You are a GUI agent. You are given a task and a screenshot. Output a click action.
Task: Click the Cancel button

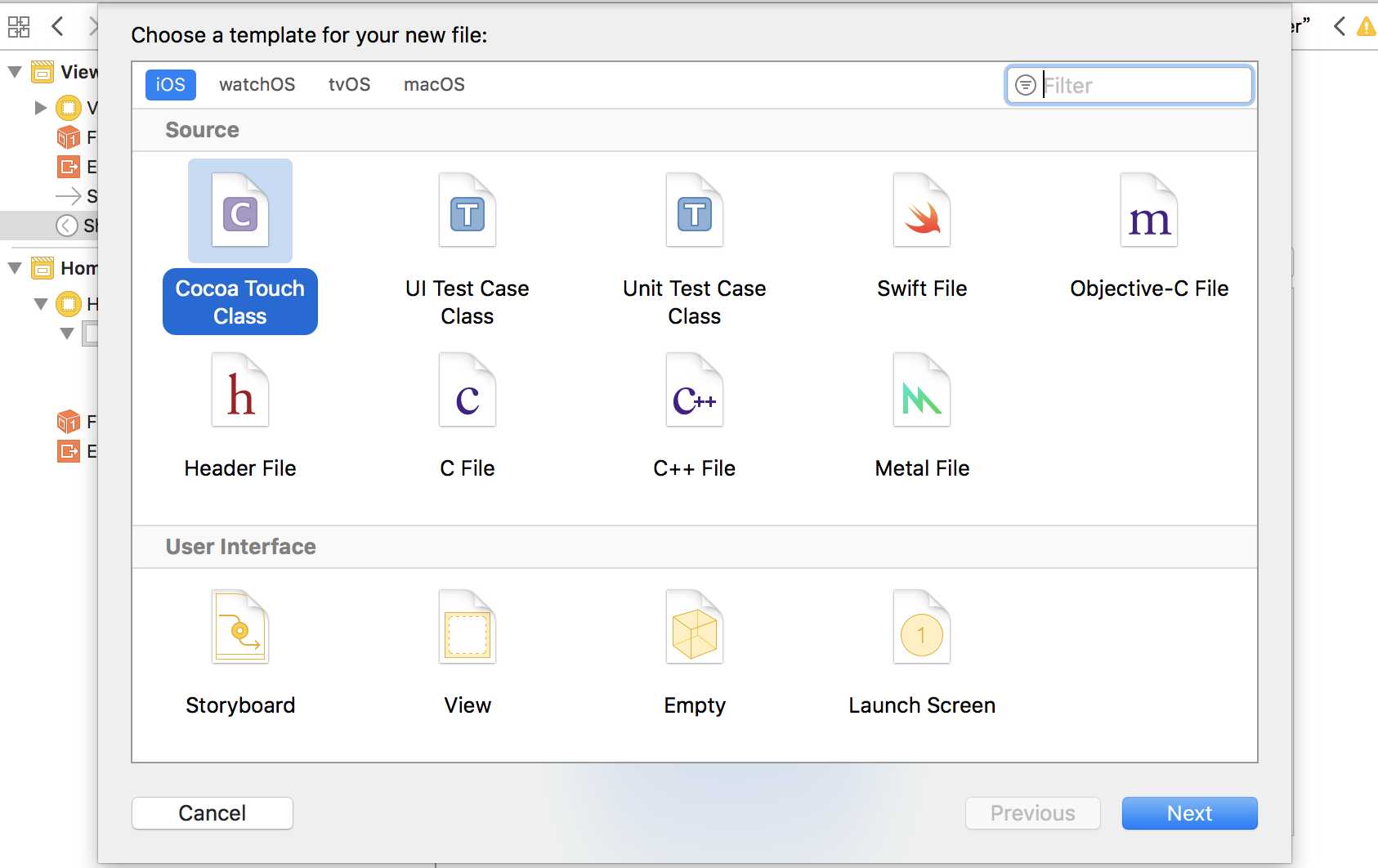pyautogui.click(x=213, y=813)
